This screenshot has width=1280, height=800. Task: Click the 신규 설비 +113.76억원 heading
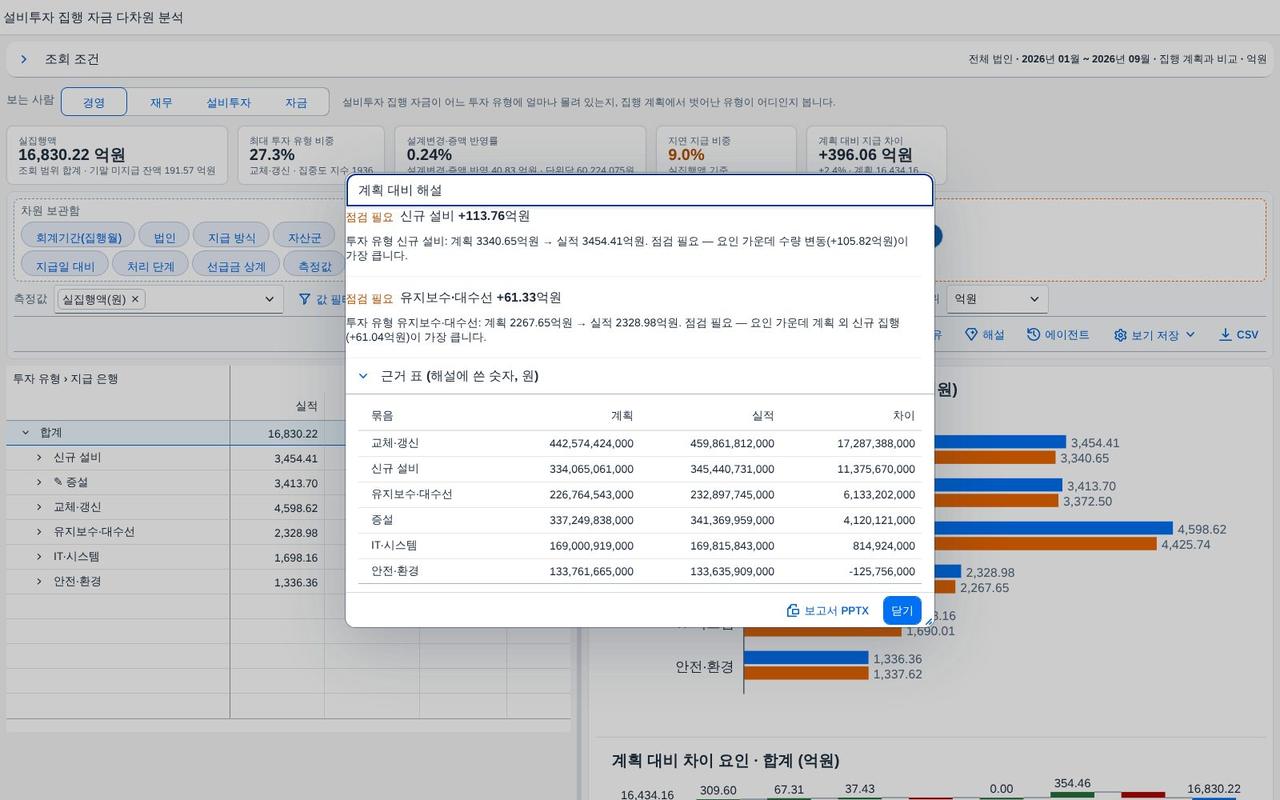pyautogui.click(x=465, y=216)
